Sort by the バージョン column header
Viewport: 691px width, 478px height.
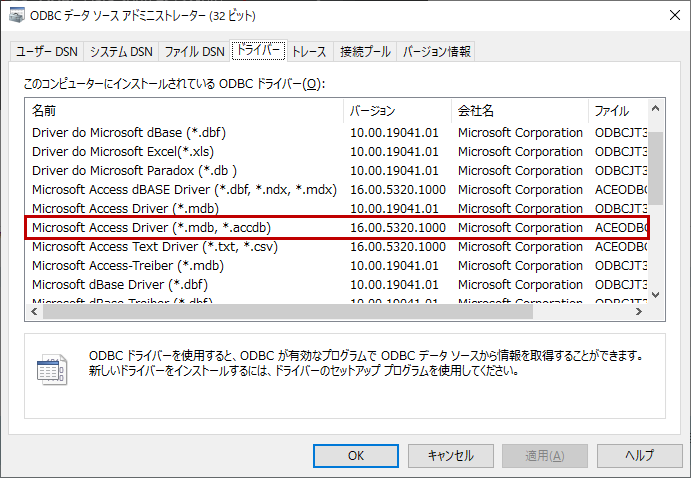pyautogui.click(x=397, y=111)
